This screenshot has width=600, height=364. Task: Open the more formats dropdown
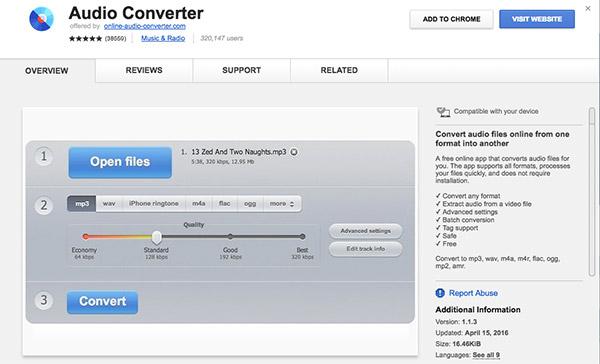(282, 204)
